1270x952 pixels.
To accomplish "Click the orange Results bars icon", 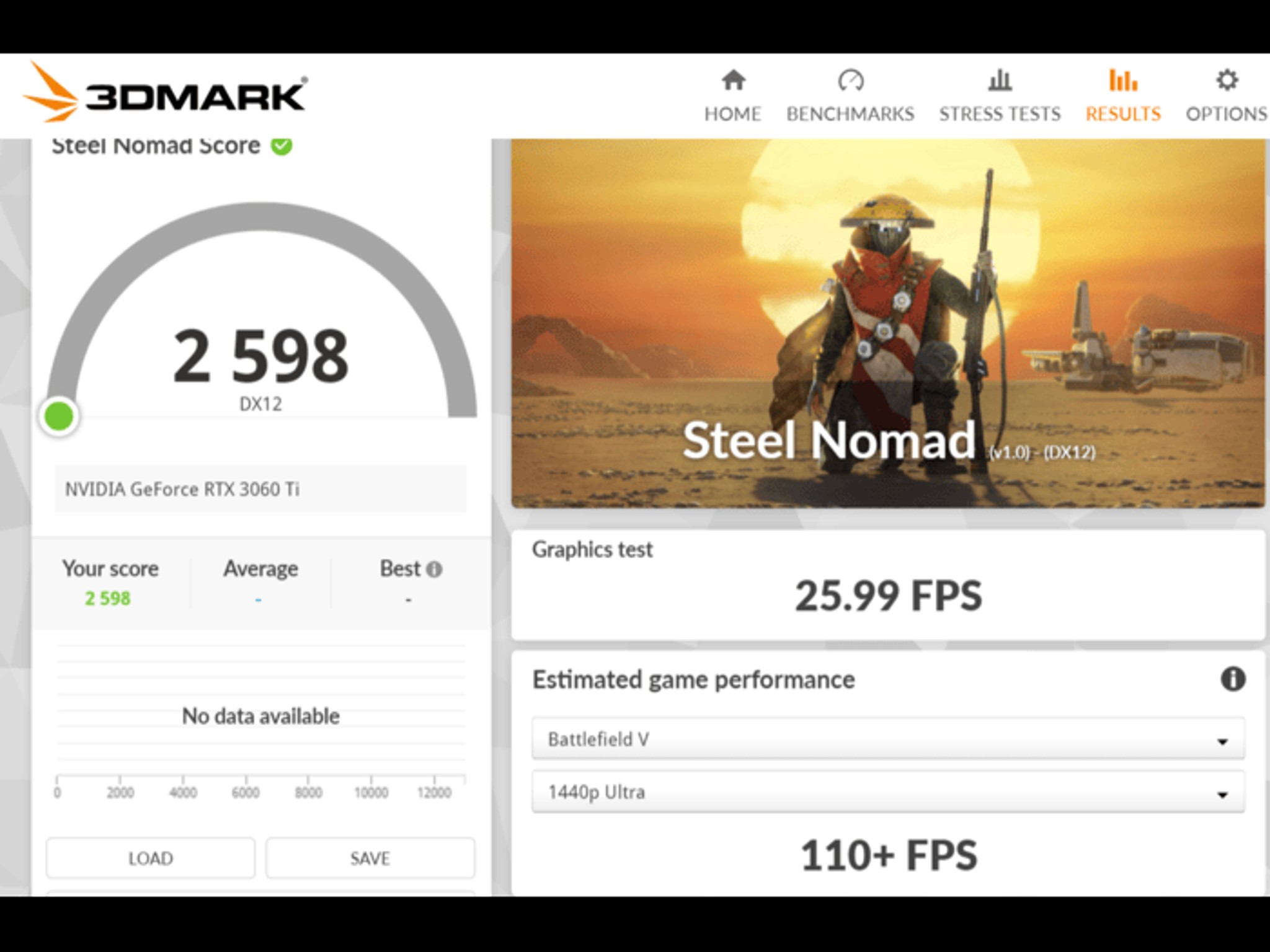I will (1123, 80).
